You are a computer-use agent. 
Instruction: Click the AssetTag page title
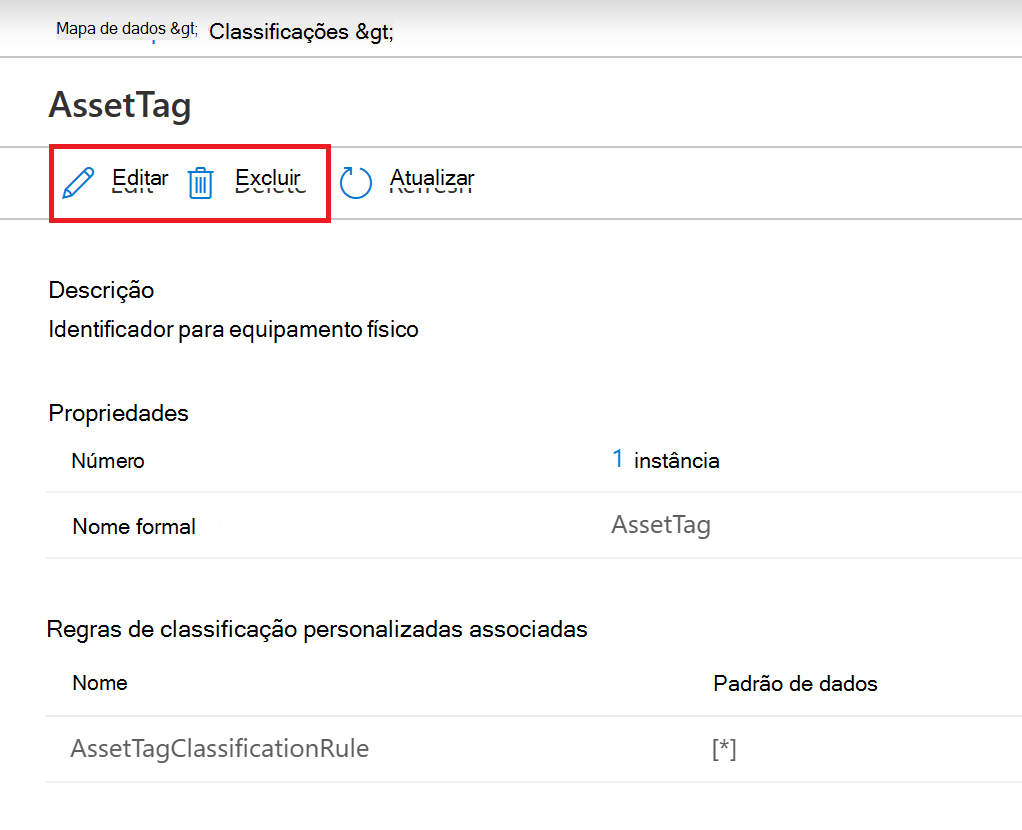tap(120, 105)
